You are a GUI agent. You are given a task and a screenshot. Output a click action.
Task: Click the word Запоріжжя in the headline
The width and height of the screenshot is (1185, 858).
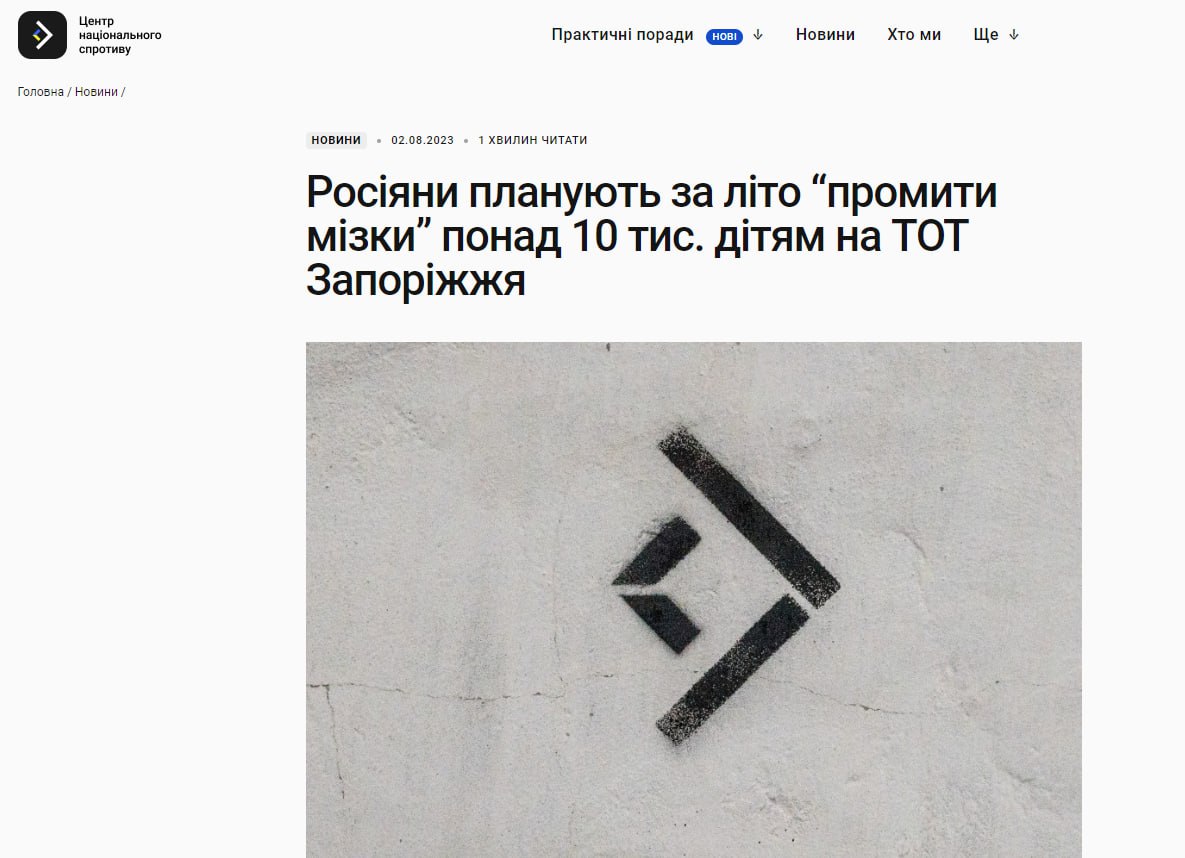[416, 280]
